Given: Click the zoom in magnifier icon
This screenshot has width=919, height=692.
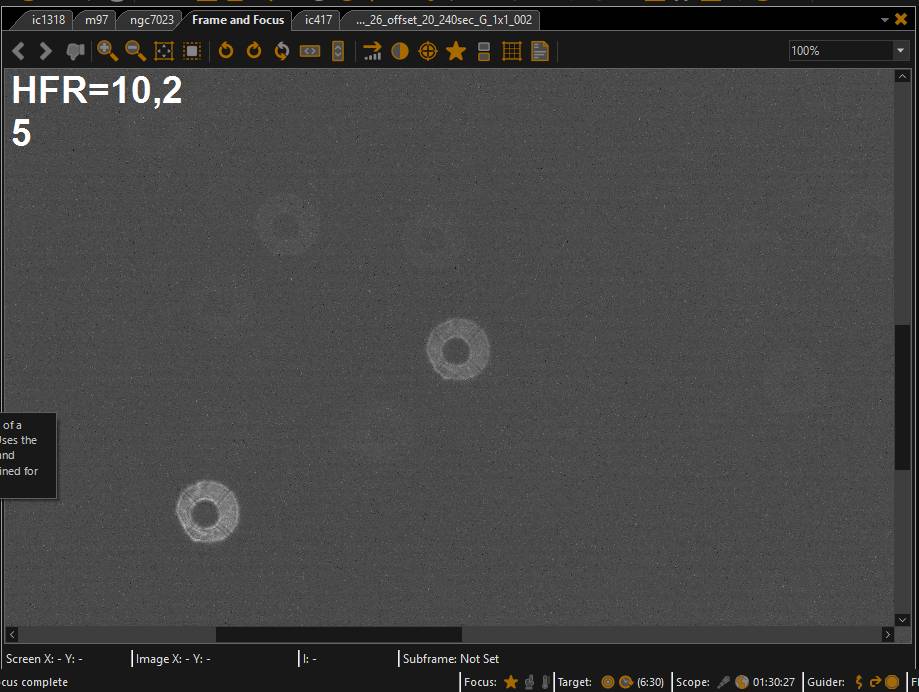Looking at the screenshot, I should coord(107,51).
